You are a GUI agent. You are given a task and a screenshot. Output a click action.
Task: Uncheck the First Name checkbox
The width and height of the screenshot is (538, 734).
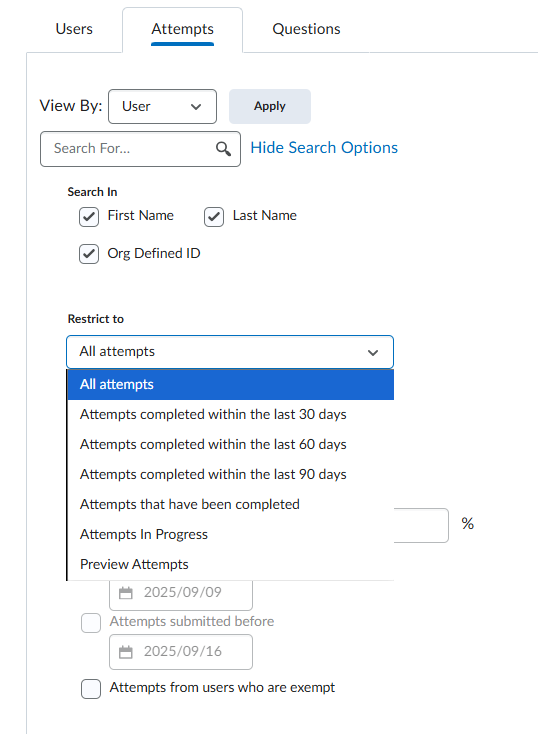tap(89, 217)
